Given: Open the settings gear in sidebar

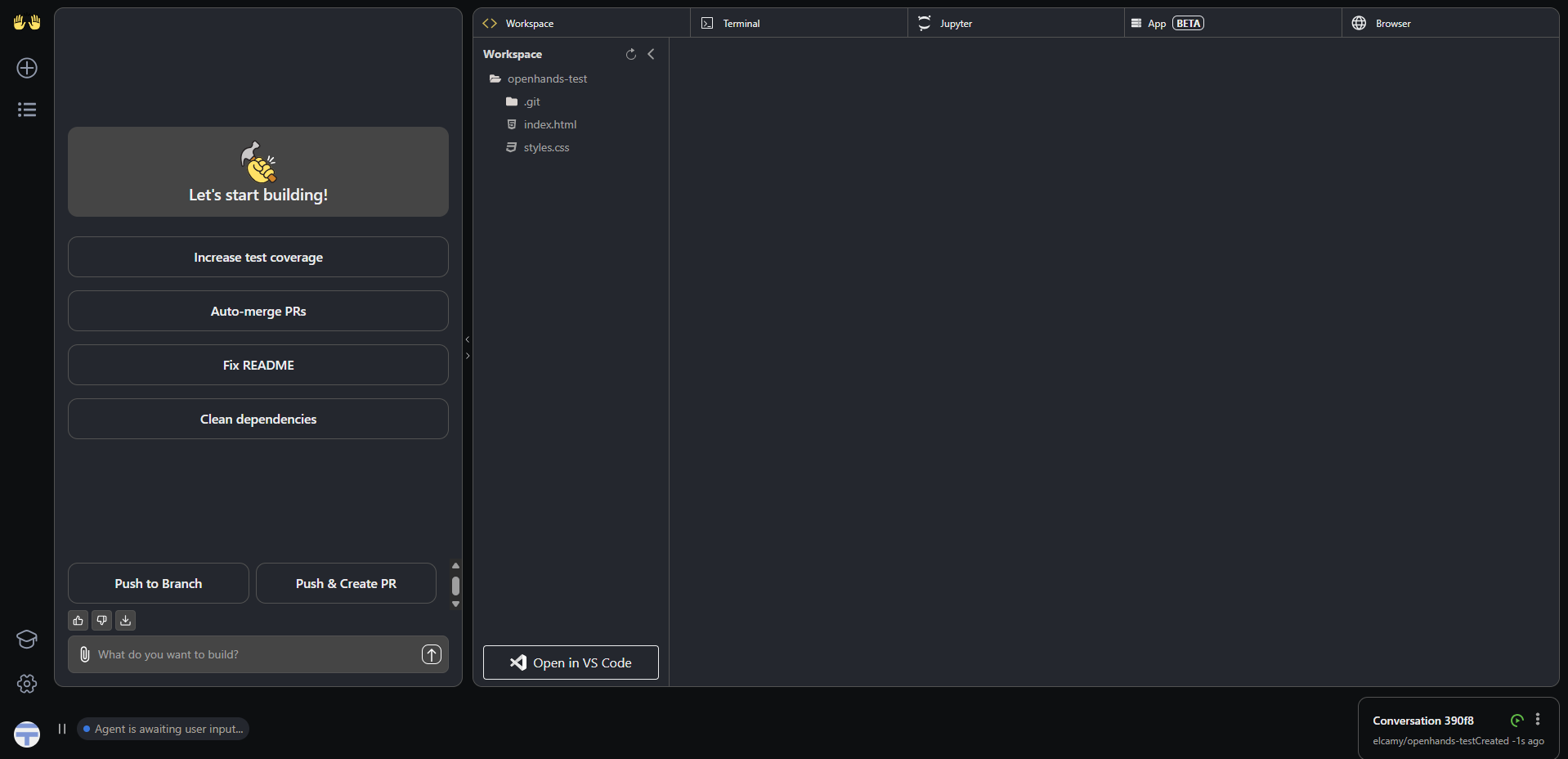Looking at the screenshot, I should [27, 684].
